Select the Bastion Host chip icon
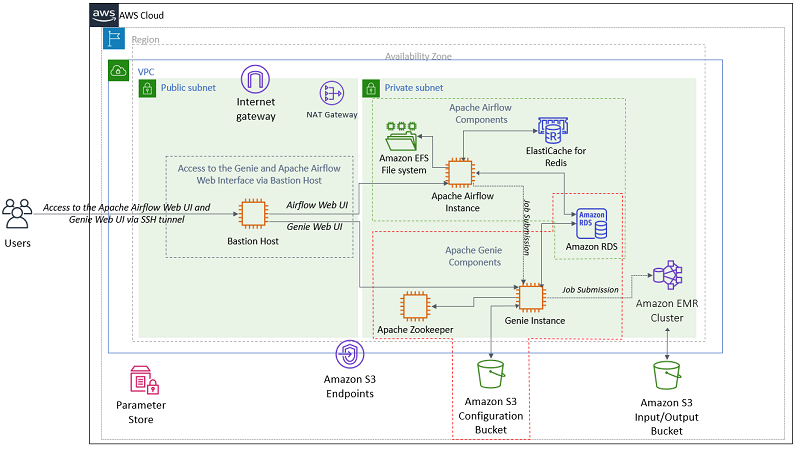The height and width of the screenshot is (449, 800). tap(253, 214)
